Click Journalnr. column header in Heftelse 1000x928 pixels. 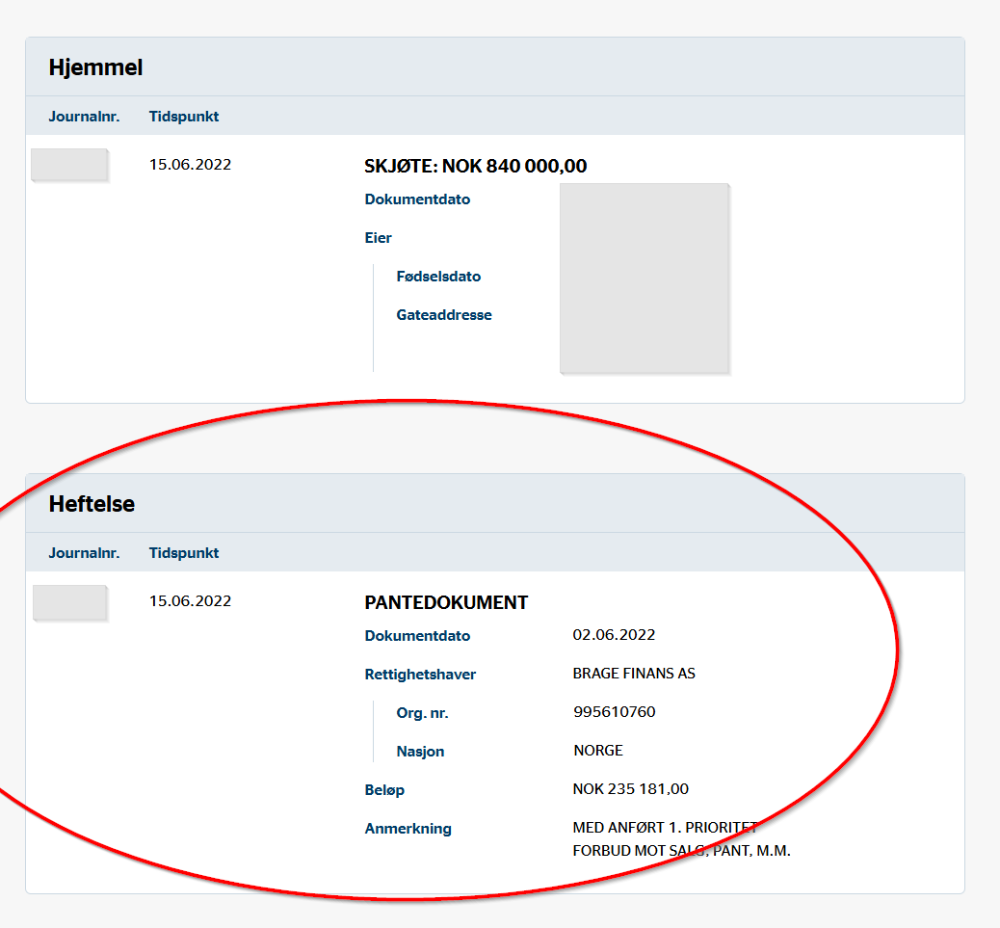point(84,553)
